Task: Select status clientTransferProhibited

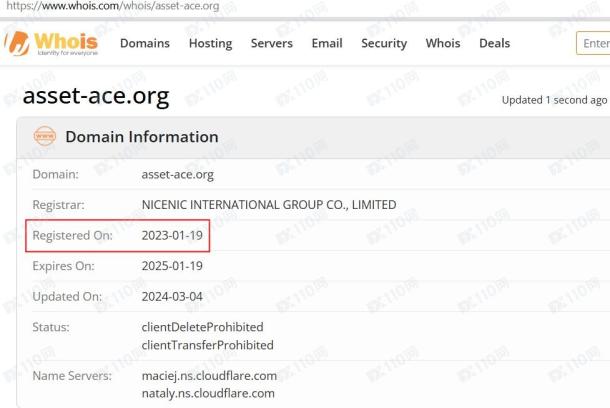Action: 207,345
